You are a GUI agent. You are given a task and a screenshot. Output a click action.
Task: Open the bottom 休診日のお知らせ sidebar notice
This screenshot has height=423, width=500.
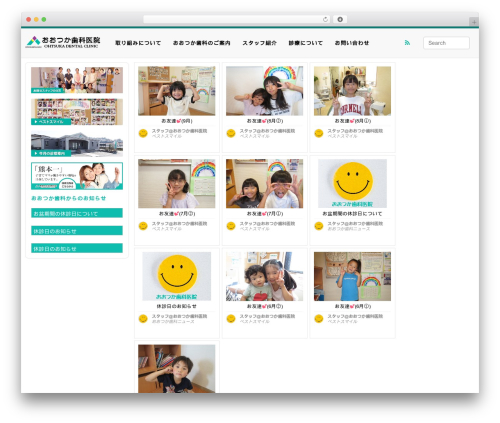pyautogui.click(x=77, y=248)
